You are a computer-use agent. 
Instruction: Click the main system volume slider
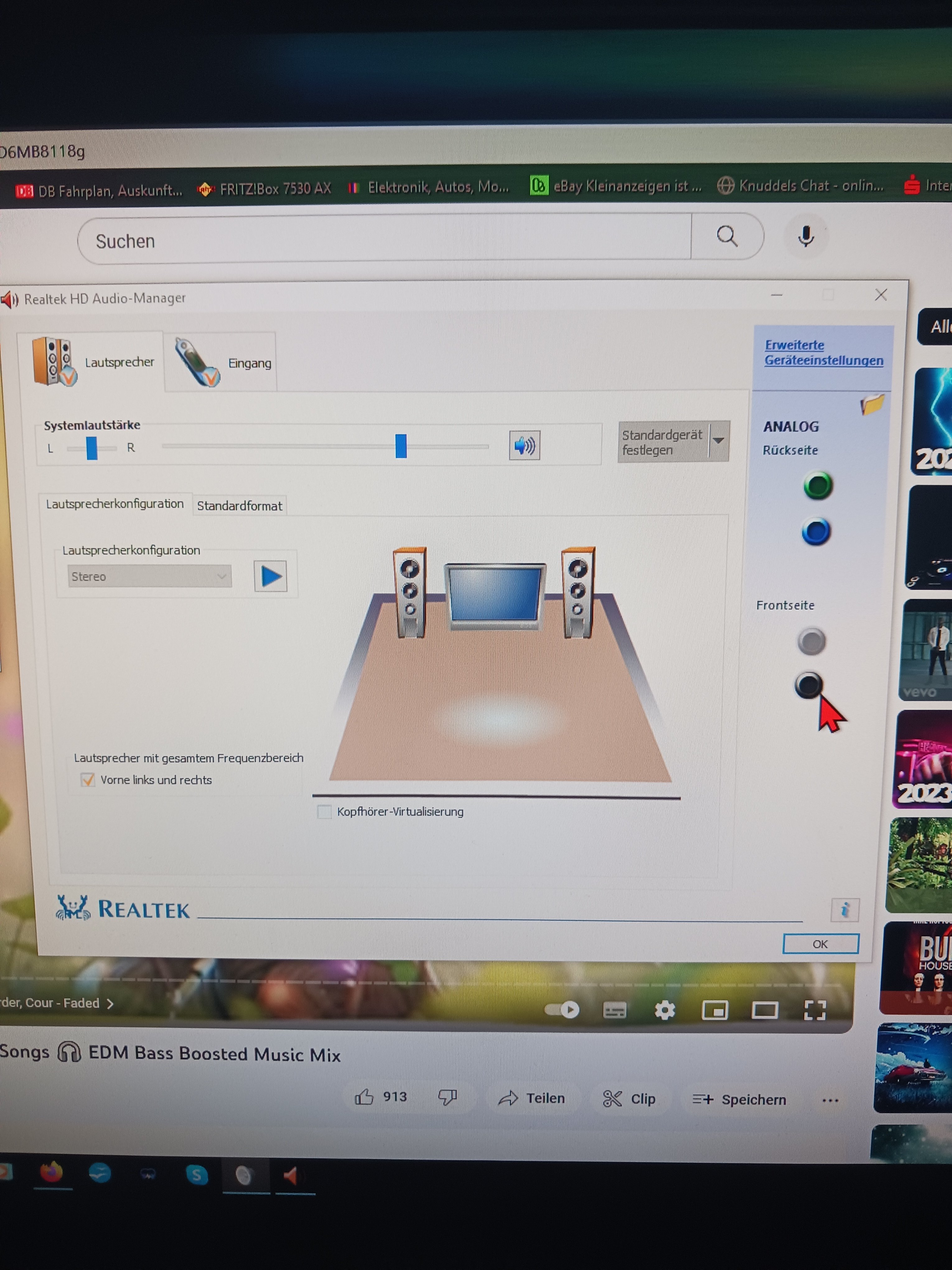click(x=400, y=446)
